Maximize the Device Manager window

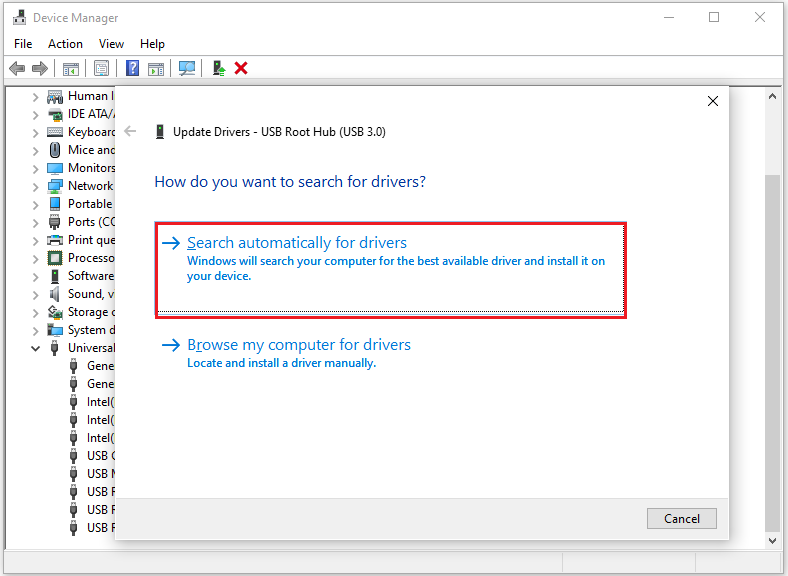click(714, 18)
